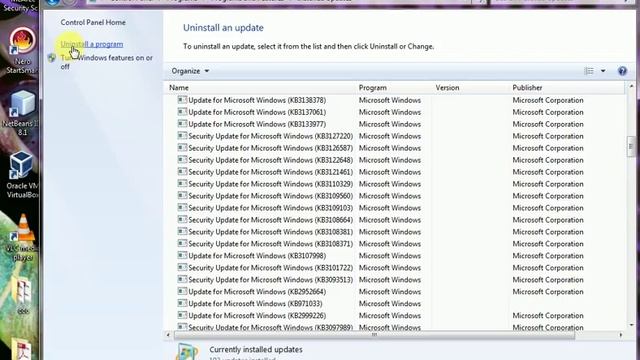Click the horizontal scrollbar left arrow
The width and height of the screenshot is (640, 360).
168,335
